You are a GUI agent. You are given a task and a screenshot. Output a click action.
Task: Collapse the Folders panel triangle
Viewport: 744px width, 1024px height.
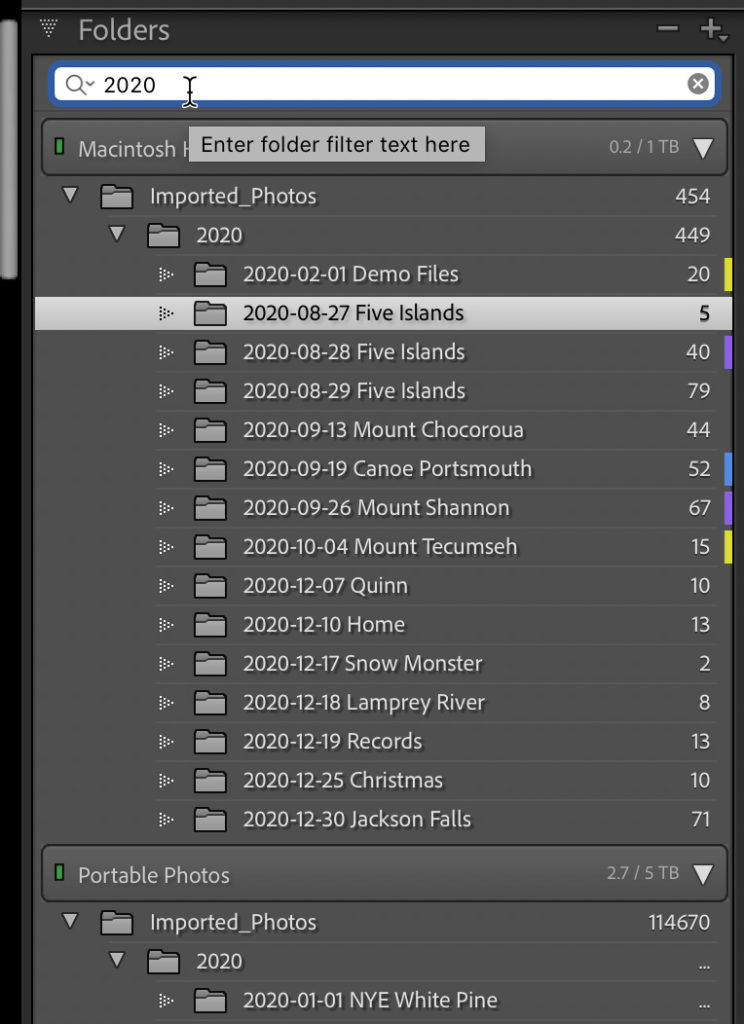(48, 29)
